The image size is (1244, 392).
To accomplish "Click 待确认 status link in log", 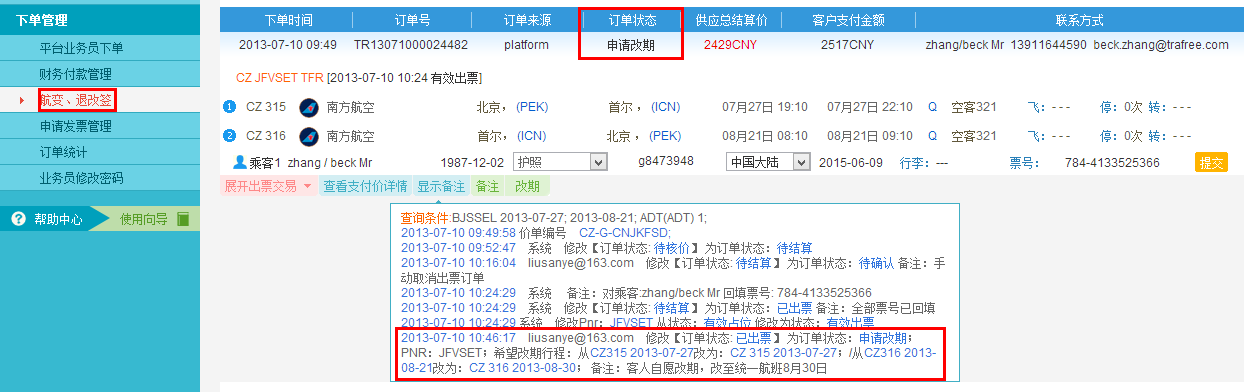I will point(877,263).
